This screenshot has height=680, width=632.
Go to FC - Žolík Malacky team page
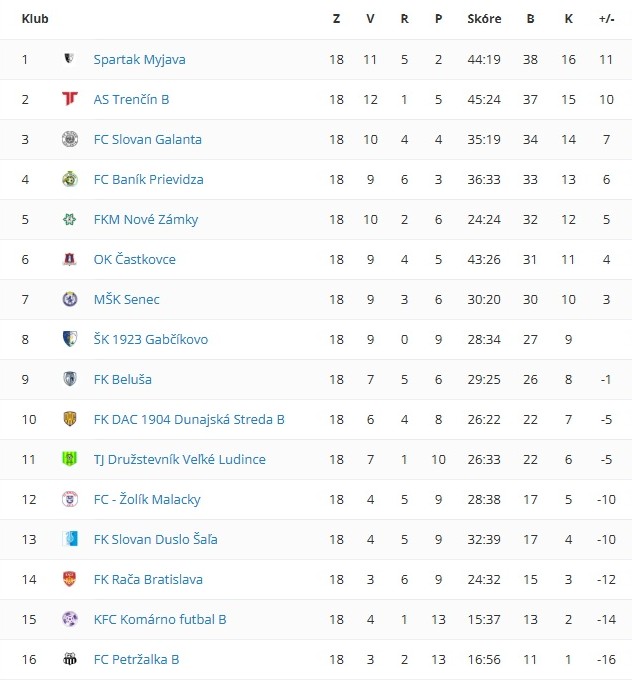(147, 499)
